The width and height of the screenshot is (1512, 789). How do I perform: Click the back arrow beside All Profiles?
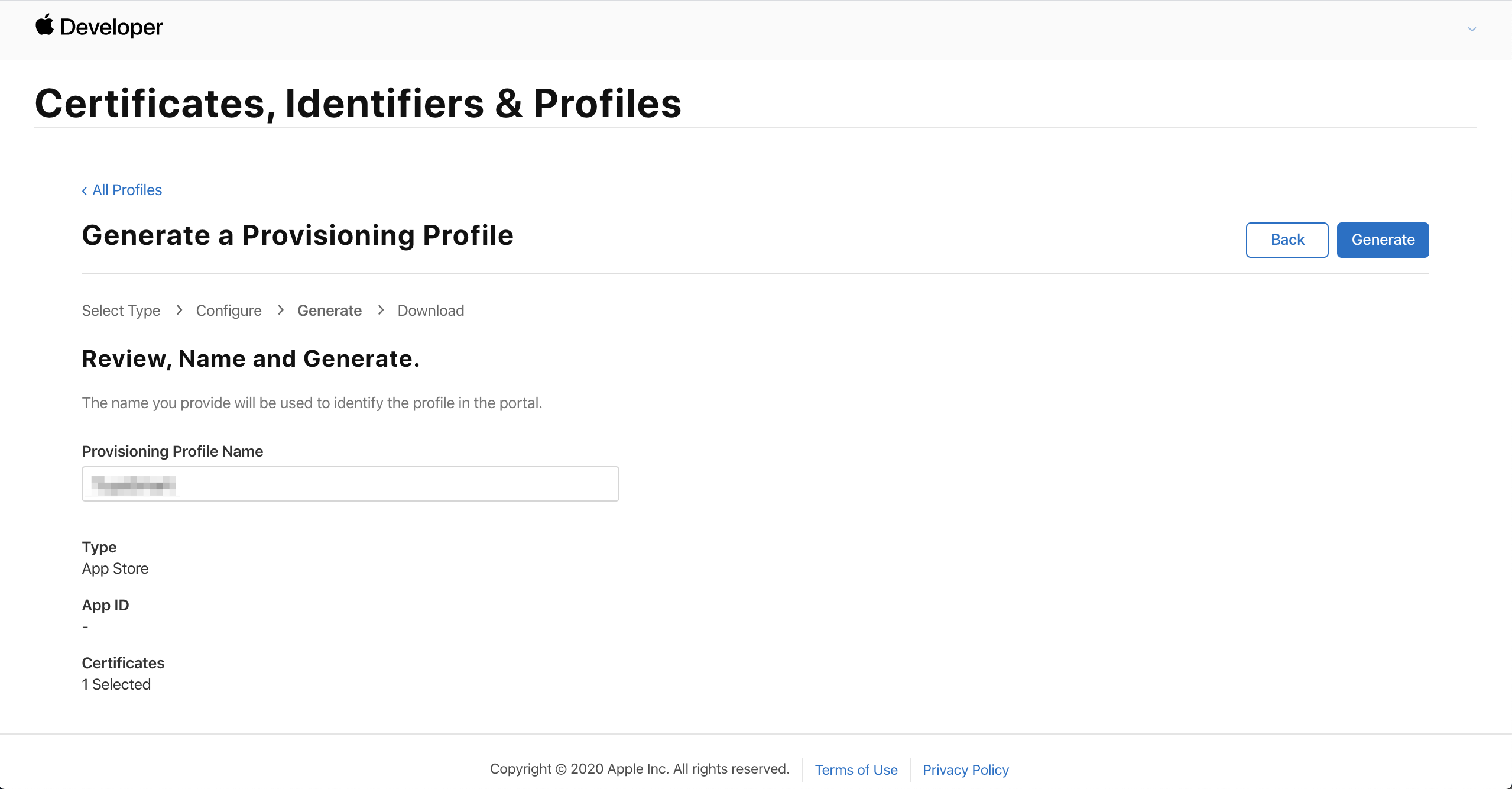[85, 190]
